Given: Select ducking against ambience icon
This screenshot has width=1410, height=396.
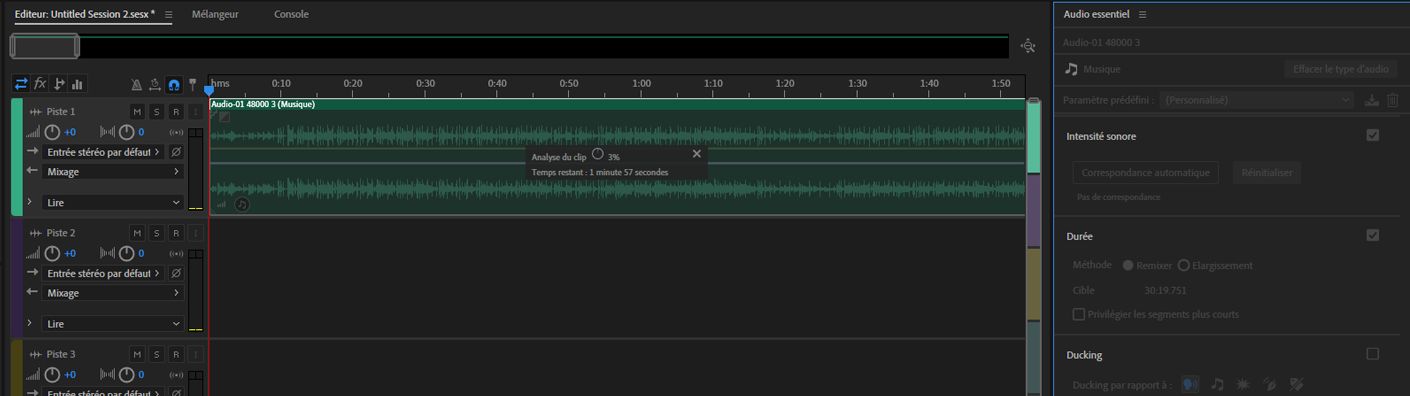Looking at the screenshot, I should click(1269, 384).
